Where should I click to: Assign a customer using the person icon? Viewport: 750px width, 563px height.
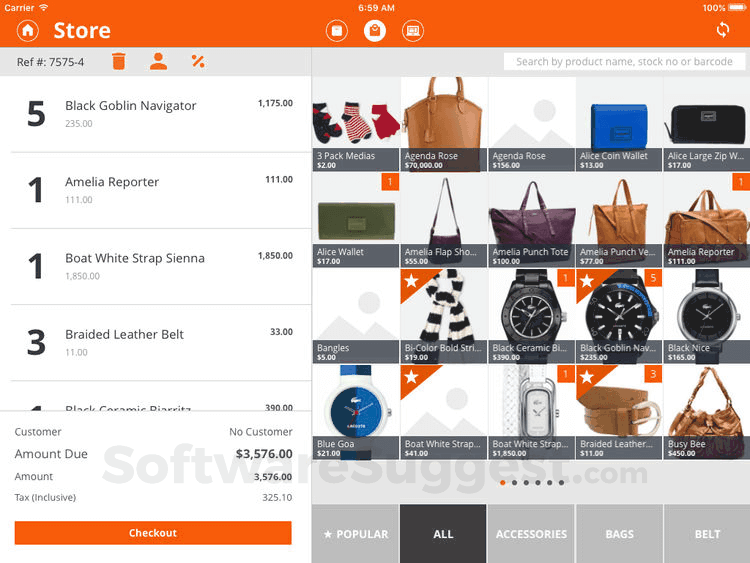coord(158,61)
